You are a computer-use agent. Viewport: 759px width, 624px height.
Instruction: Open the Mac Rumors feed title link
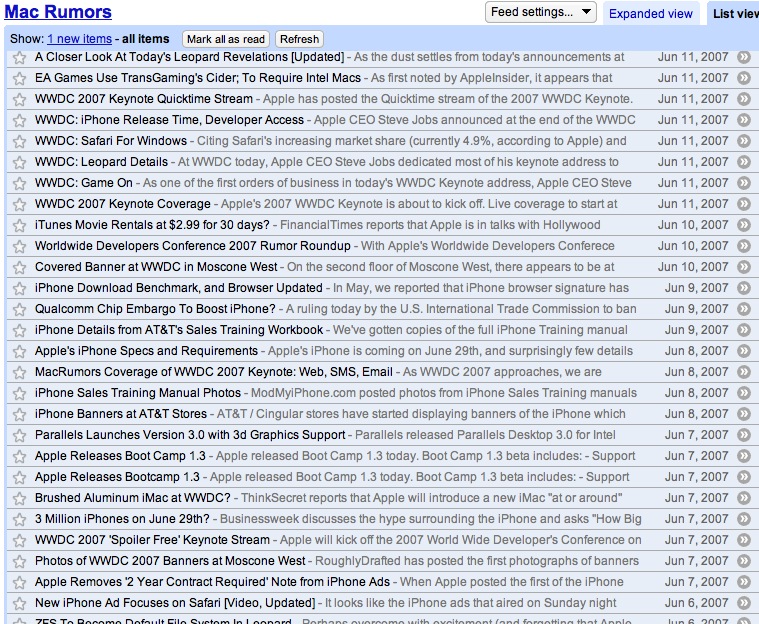(58, 12)
